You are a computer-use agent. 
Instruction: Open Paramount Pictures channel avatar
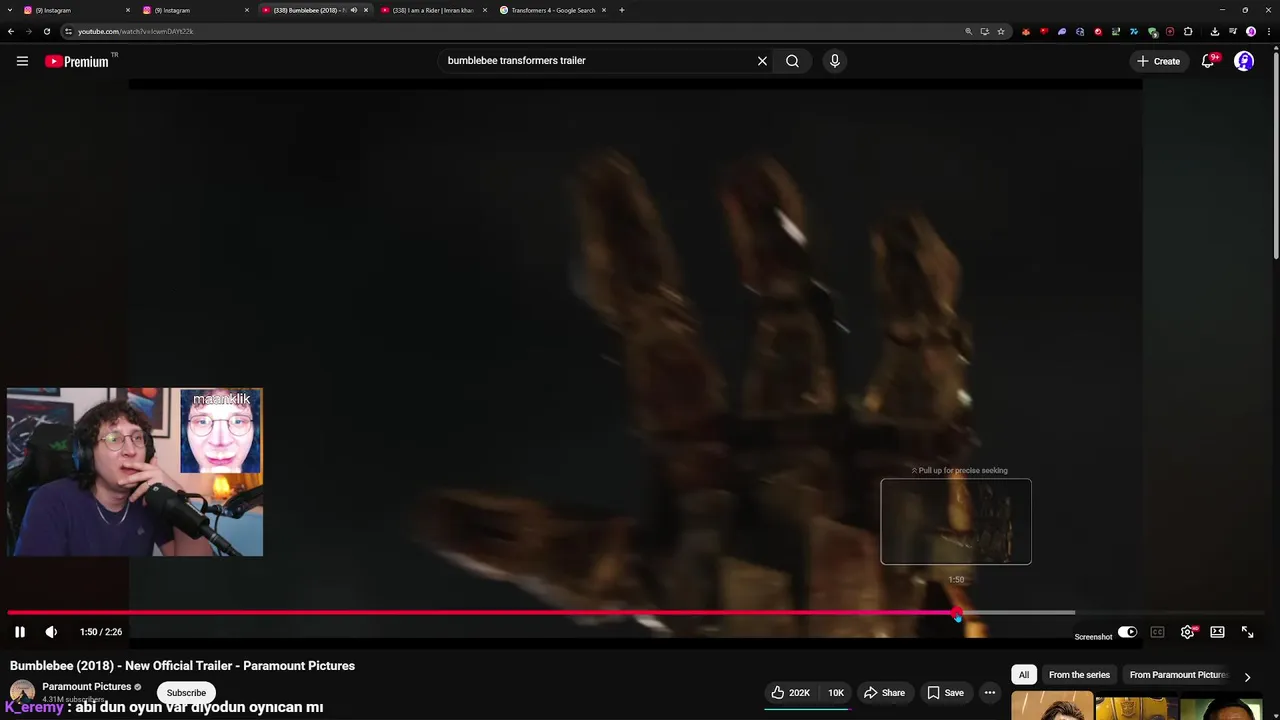(22, 693)
